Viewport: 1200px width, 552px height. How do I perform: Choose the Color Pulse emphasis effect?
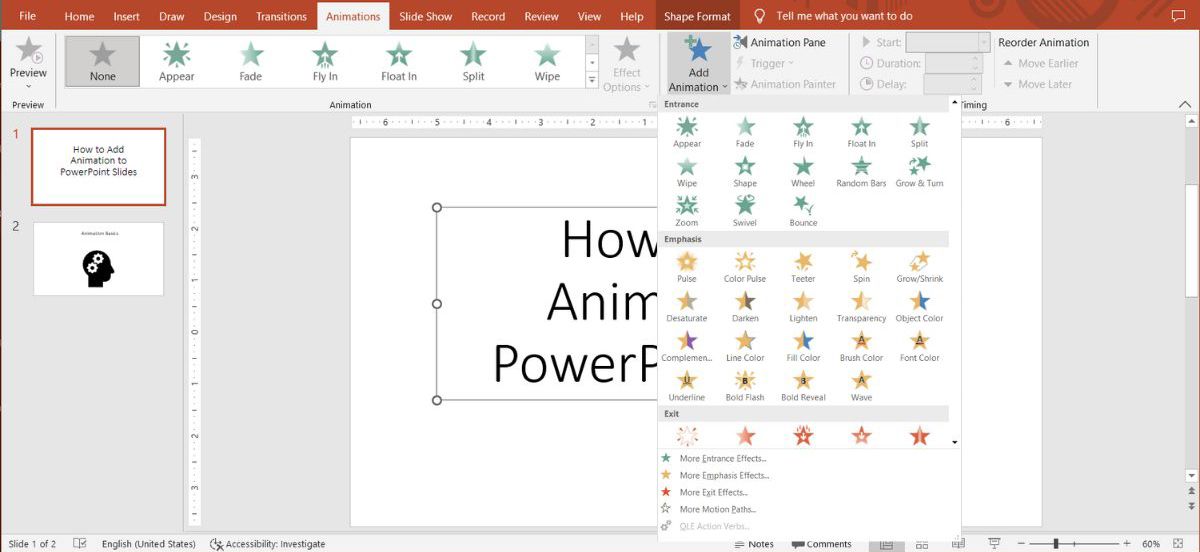tap(745, 267)
